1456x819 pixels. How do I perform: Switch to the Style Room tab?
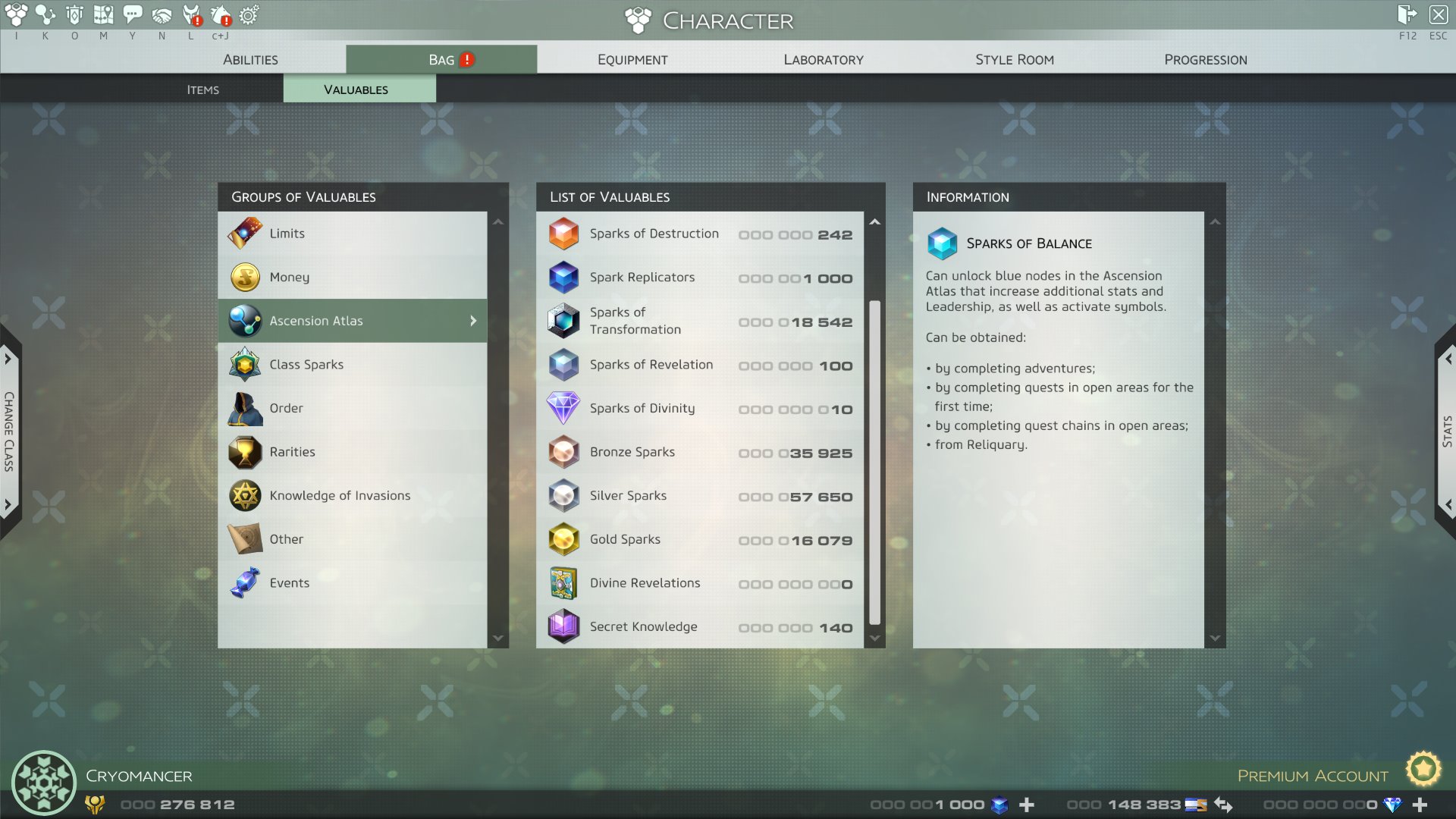(x=1015, y=59)
